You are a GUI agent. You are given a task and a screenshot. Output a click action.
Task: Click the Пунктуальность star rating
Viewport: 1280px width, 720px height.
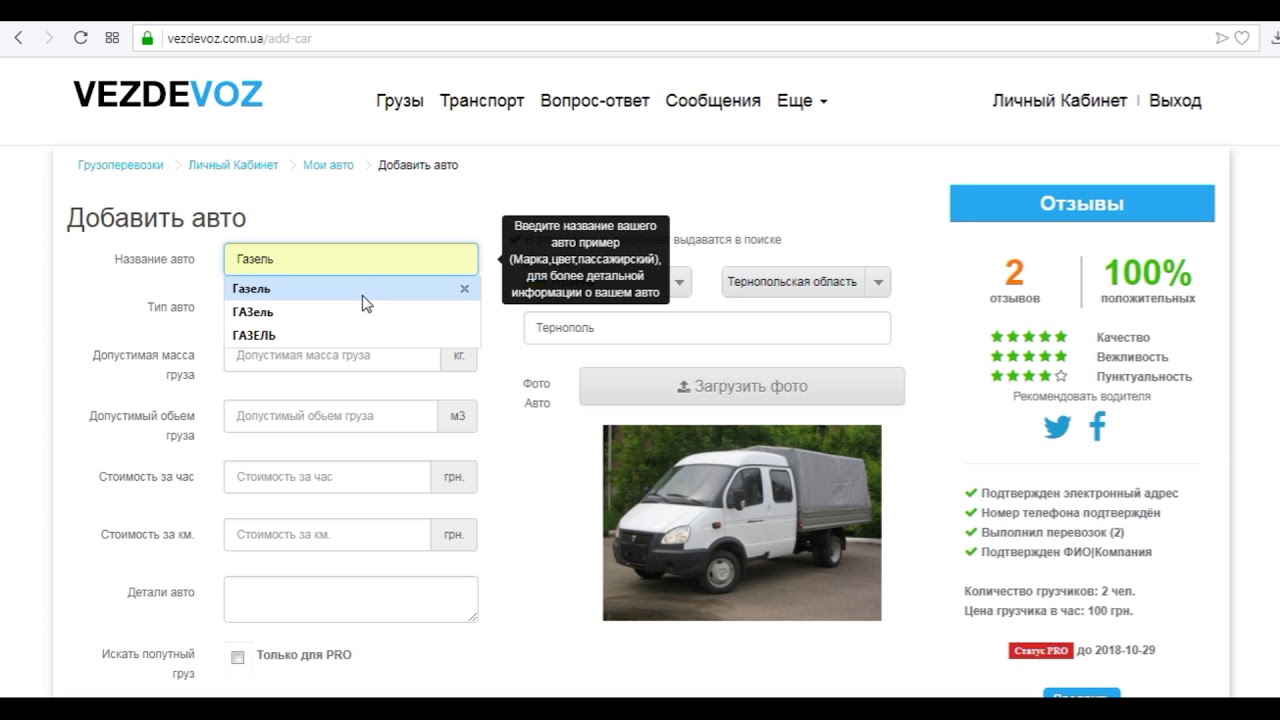[x=1029, y=377]
